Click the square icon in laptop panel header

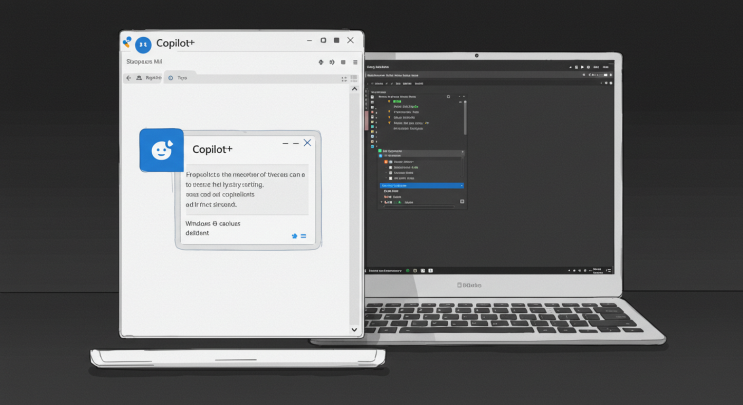click(448, 97)
